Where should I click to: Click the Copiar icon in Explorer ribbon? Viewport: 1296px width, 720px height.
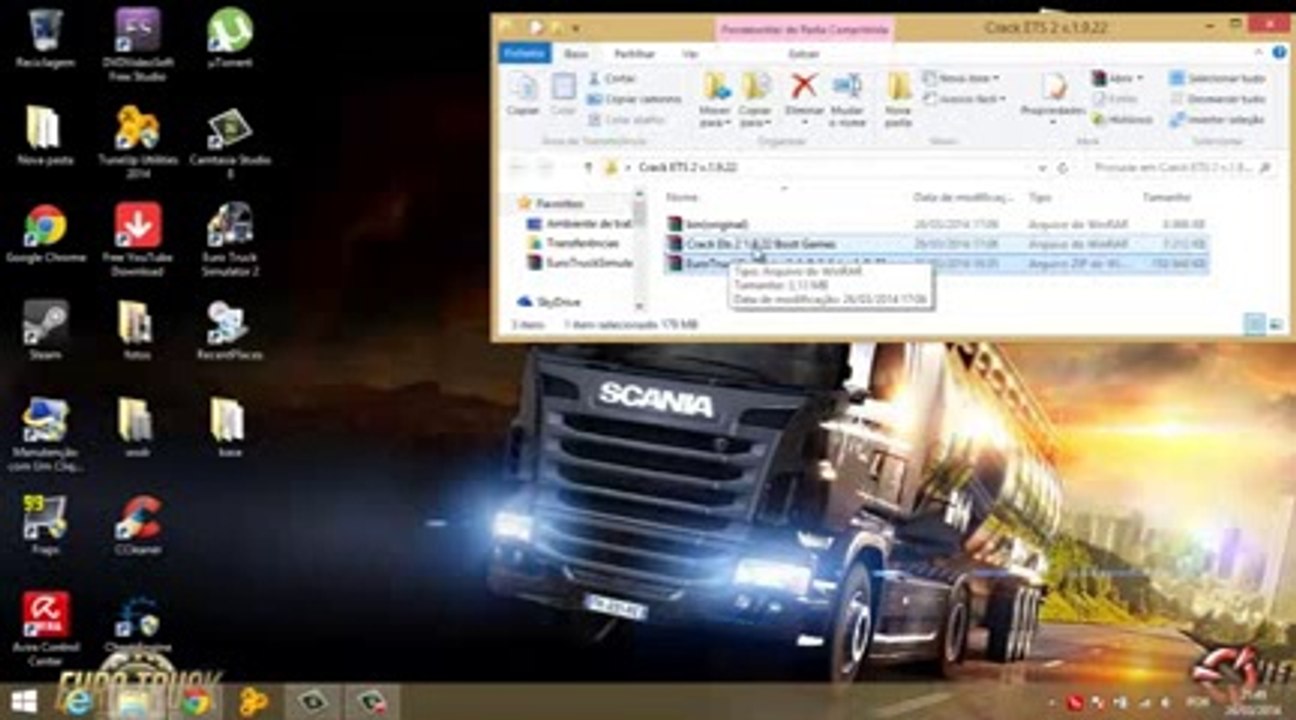(x=523, y=96)
